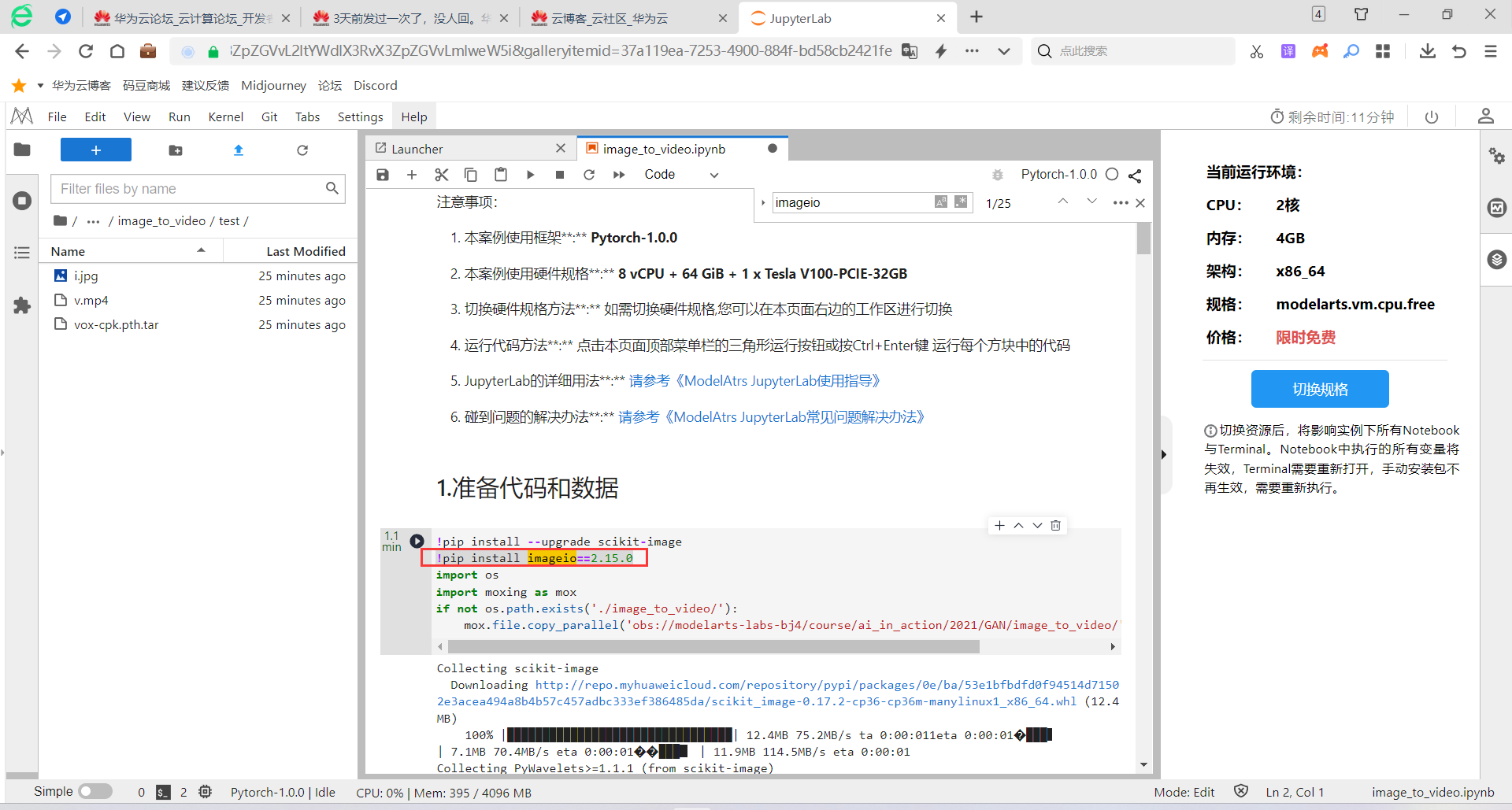Click the code cell horizontal scrollbar

pos(713,646)
